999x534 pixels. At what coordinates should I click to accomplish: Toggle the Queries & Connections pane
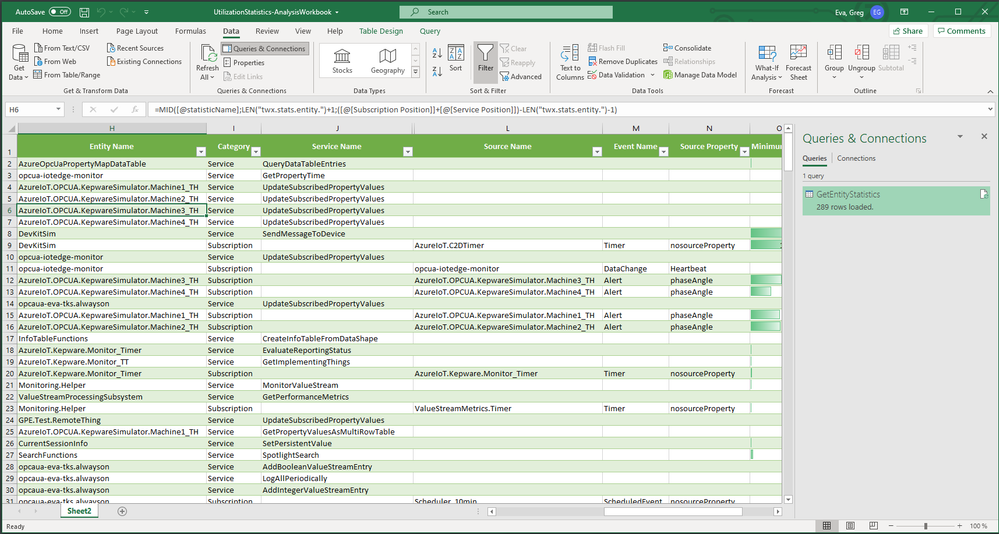(265, 48)
